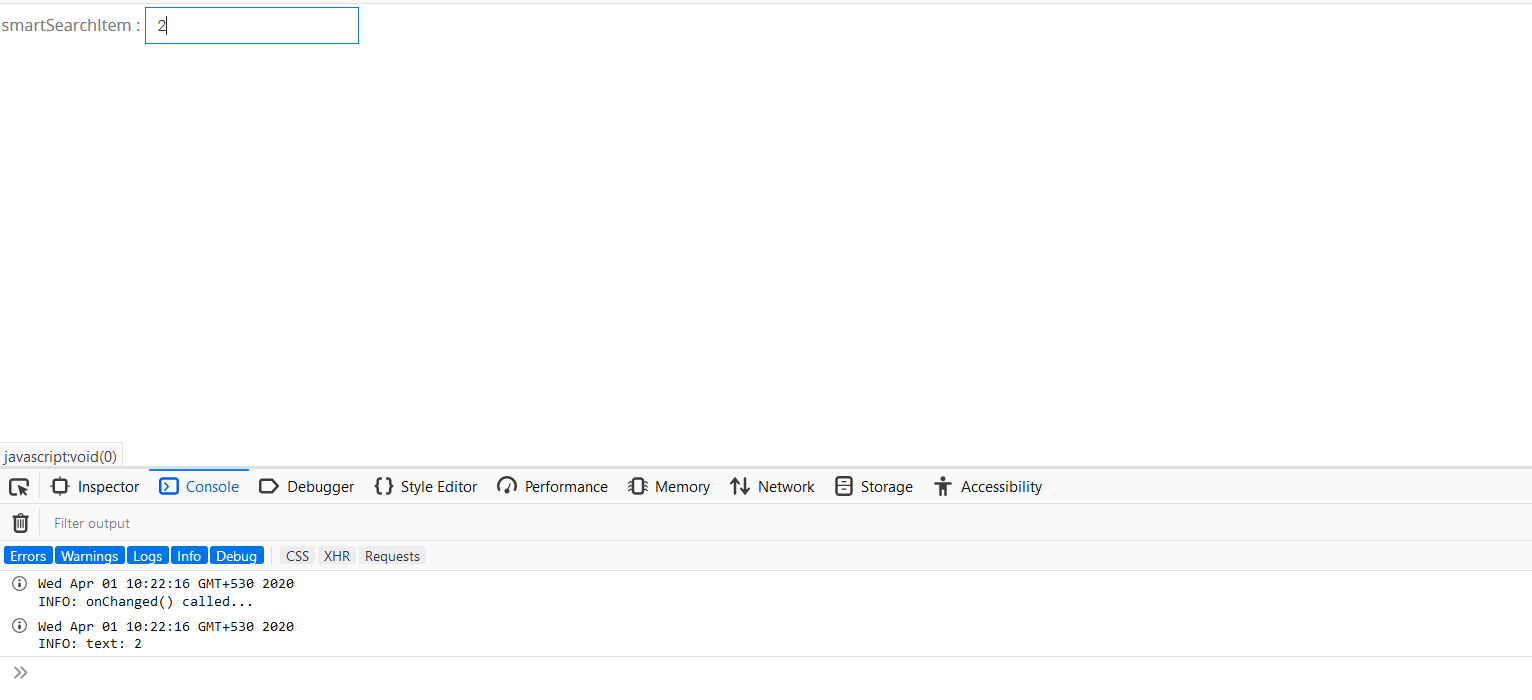Open the Accessibility tab
Viewport: 1532px width, 700px height.
tap(988, 487)
